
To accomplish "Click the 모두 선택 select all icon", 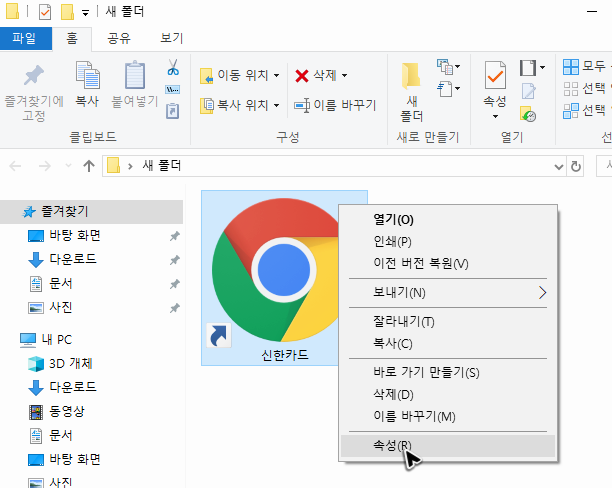I will click(571, 67).
